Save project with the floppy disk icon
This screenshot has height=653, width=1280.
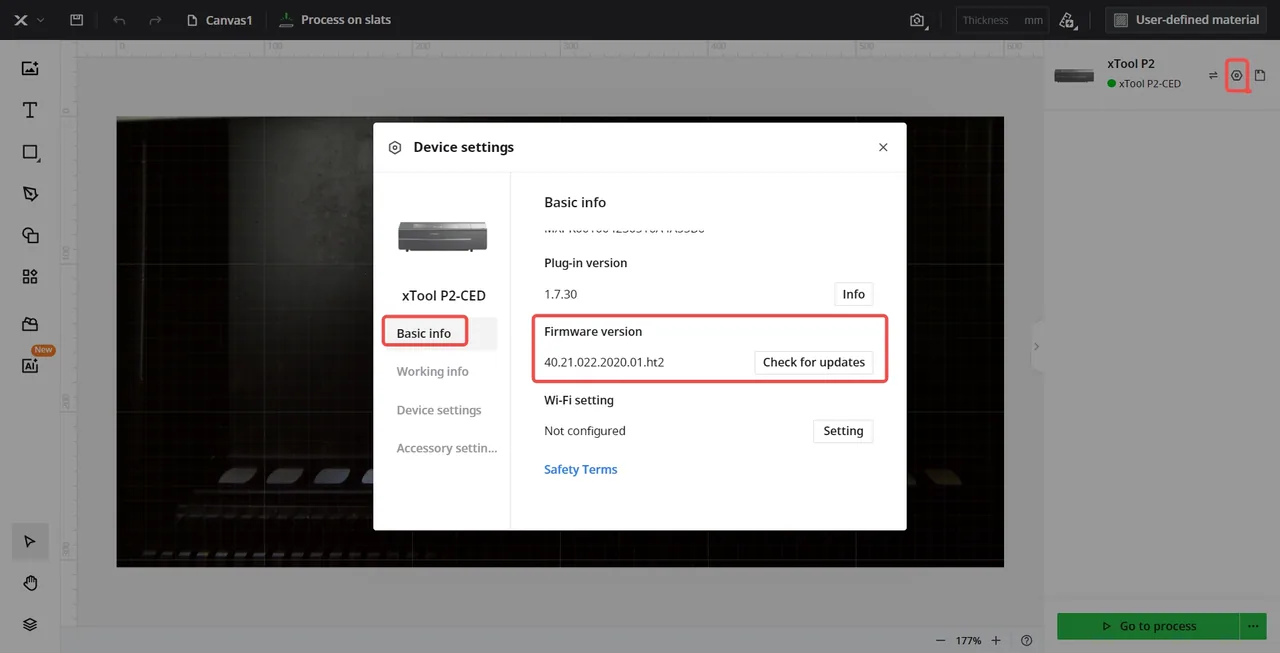coord(77,20)
